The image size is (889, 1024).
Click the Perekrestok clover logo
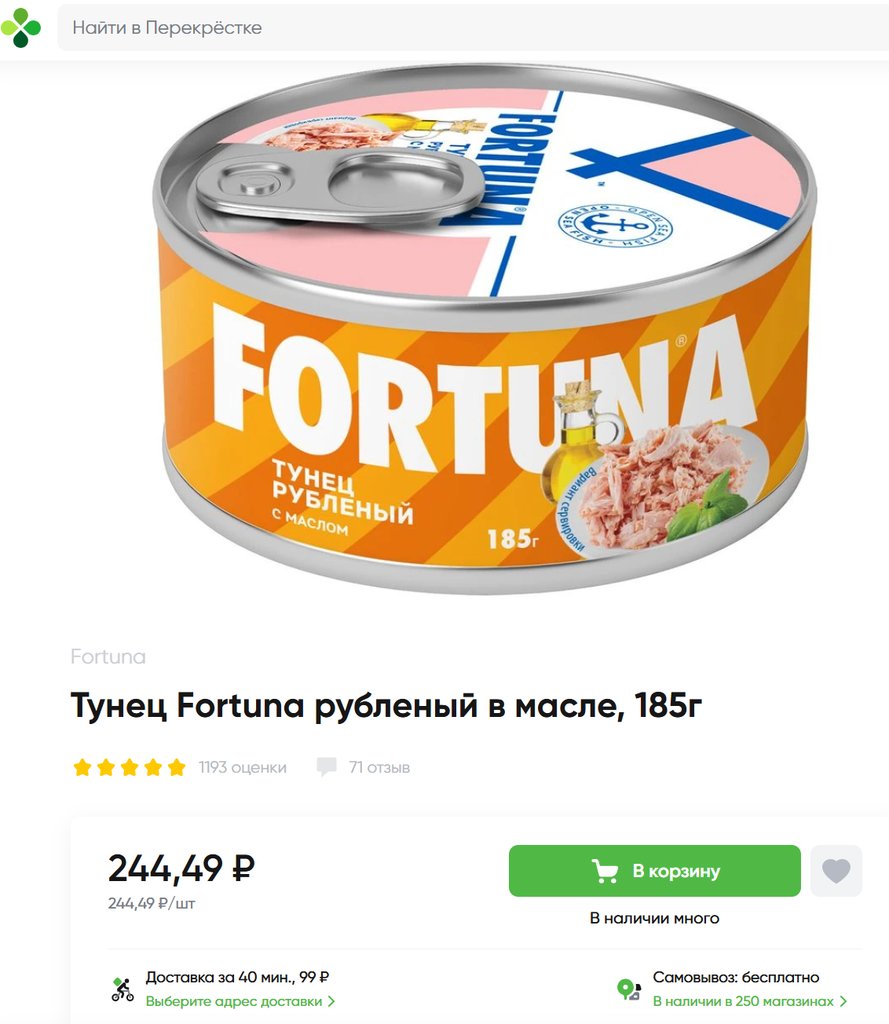point(21,27)
